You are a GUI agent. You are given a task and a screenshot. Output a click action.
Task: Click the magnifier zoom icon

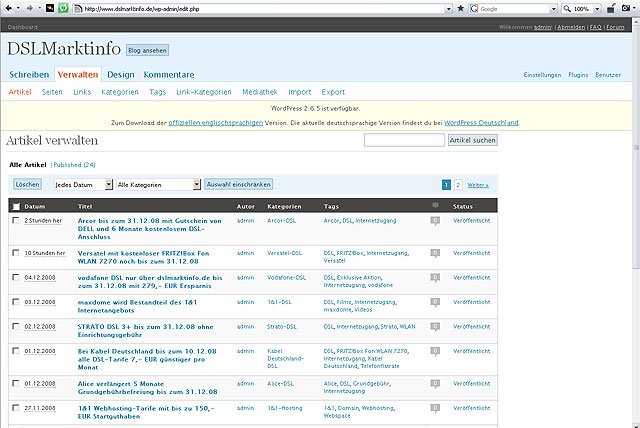(x=567, y=9)
